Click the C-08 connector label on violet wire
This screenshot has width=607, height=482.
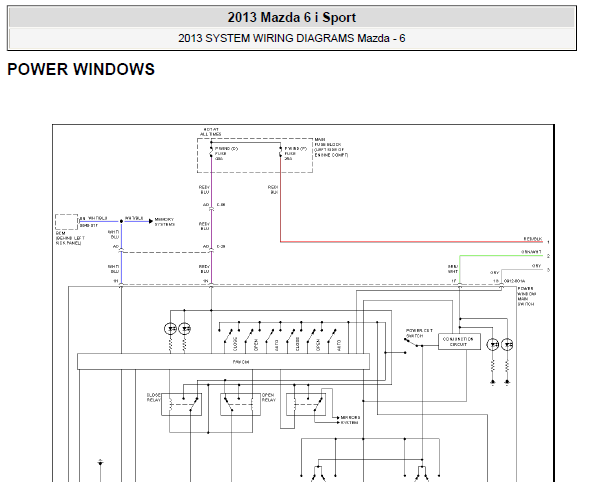(x=221, y=205)
